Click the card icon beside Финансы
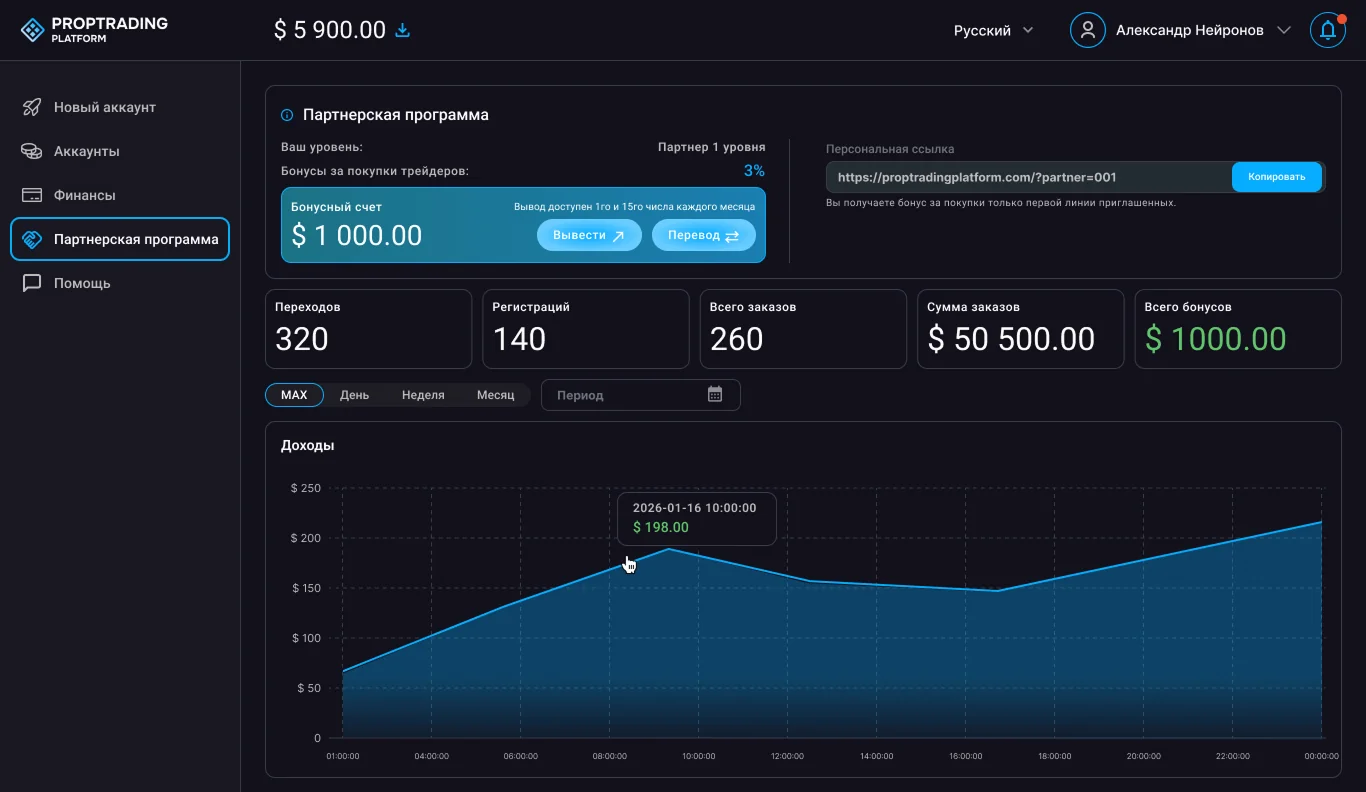 pyautogui.click(x=32, y=195)
